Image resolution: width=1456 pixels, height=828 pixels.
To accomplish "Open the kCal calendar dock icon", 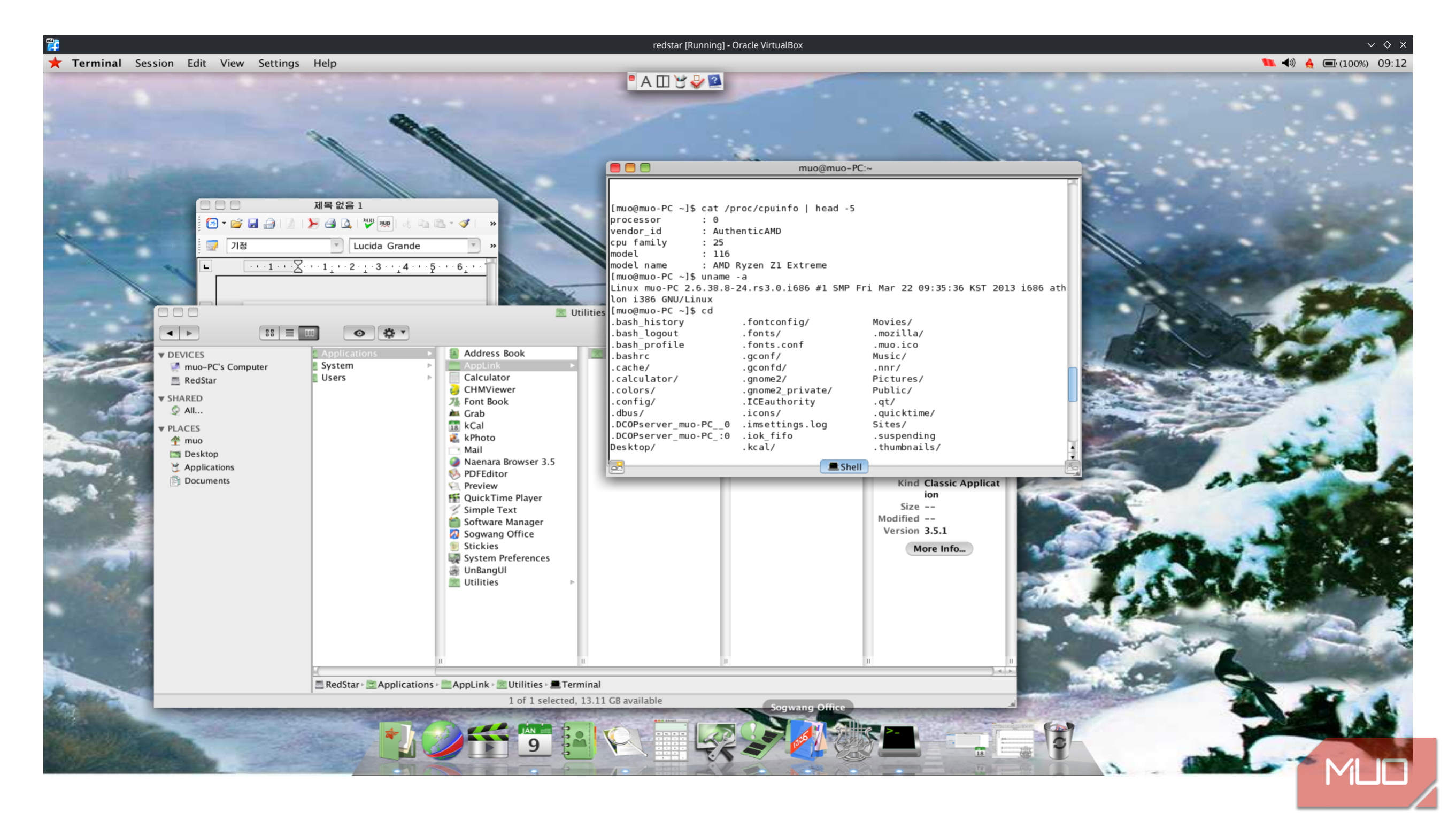I will tap(533, 740).
